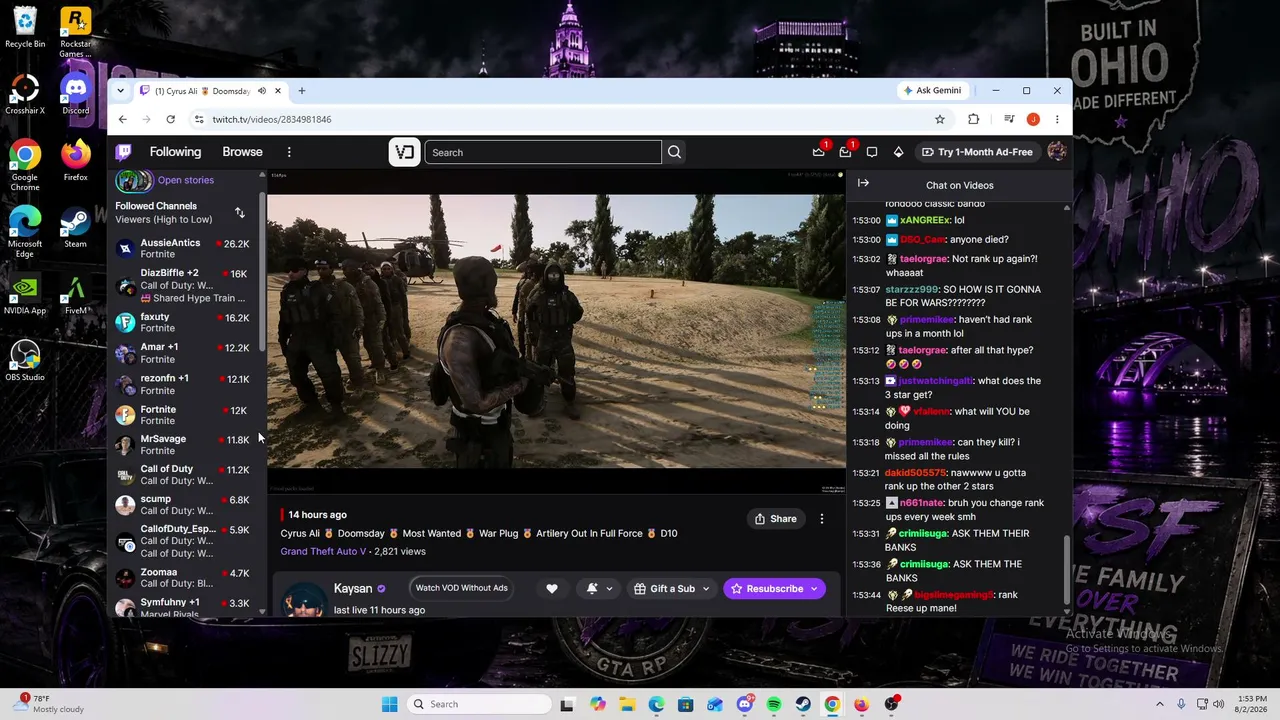
Task: Reload the Twitch page
Action: click(170, 119)
